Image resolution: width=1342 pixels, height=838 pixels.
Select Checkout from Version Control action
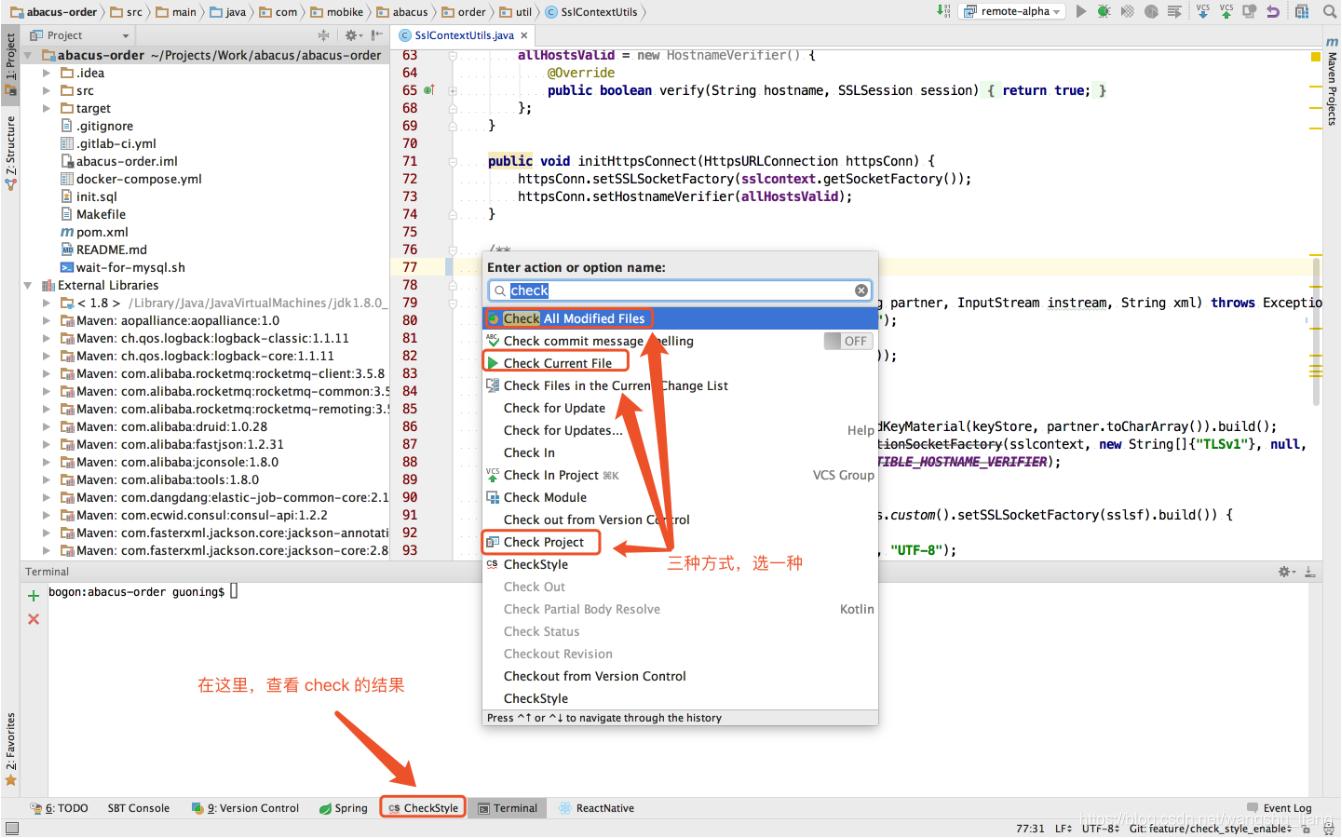pyautogui.click(x=680, y=676)
